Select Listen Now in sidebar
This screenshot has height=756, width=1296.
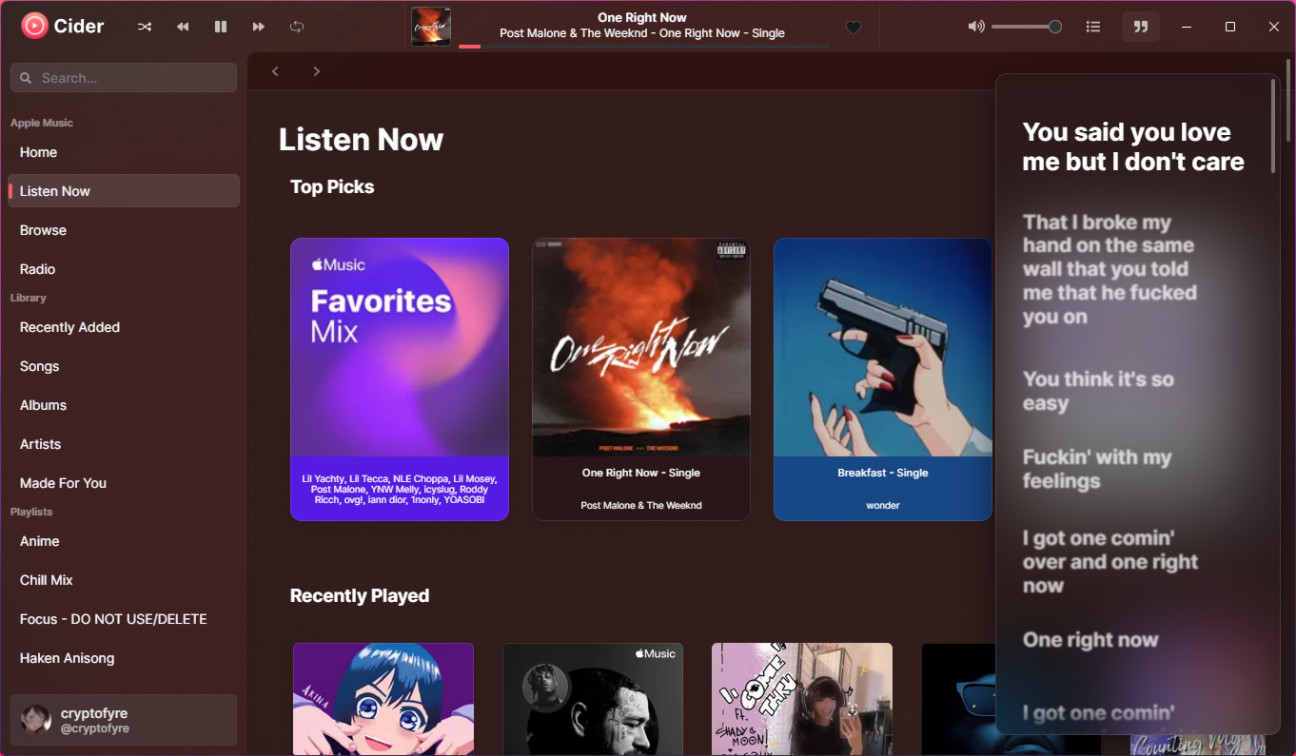tap(124, 191)
